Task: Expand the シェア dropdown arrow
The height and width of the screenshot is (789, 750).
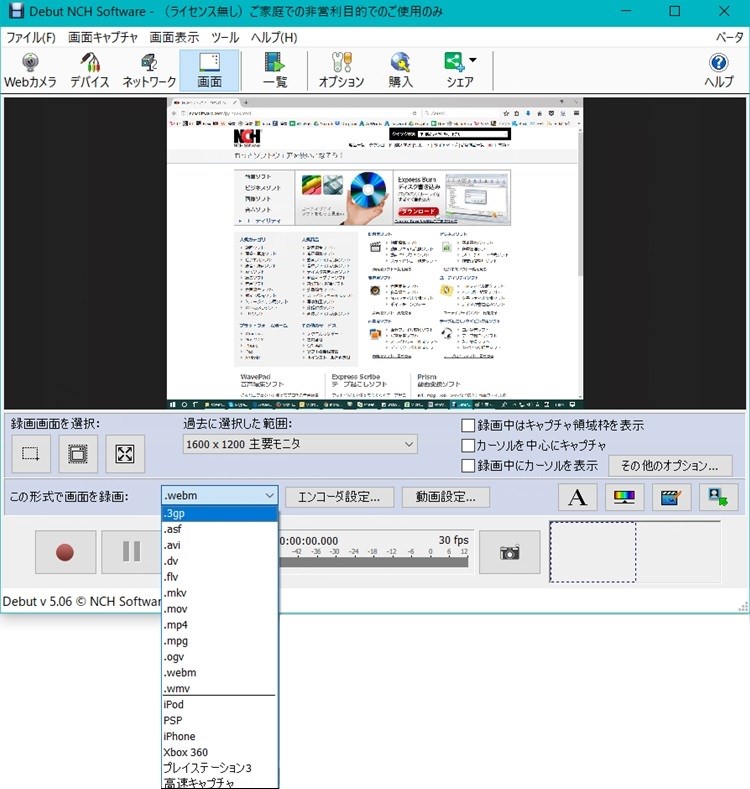Action: coord(473,60)
